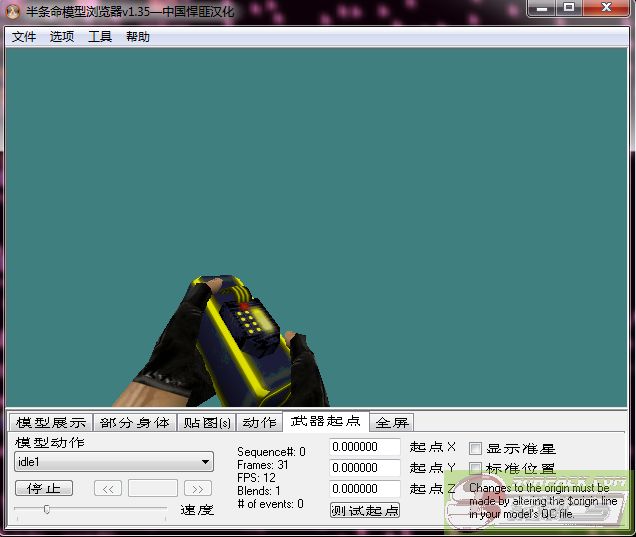Viewport: 636px width, 537px height.
Task: Enable the 标准位置 checkbox
Action: [475, 469]
